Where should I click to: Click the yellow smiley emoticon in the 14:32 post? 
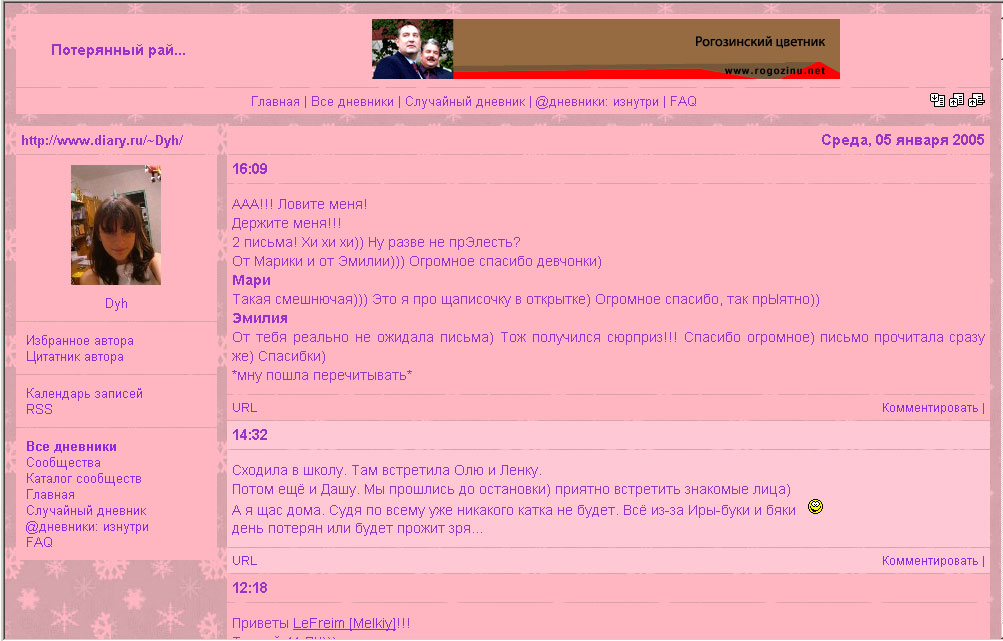click(815, 508)
